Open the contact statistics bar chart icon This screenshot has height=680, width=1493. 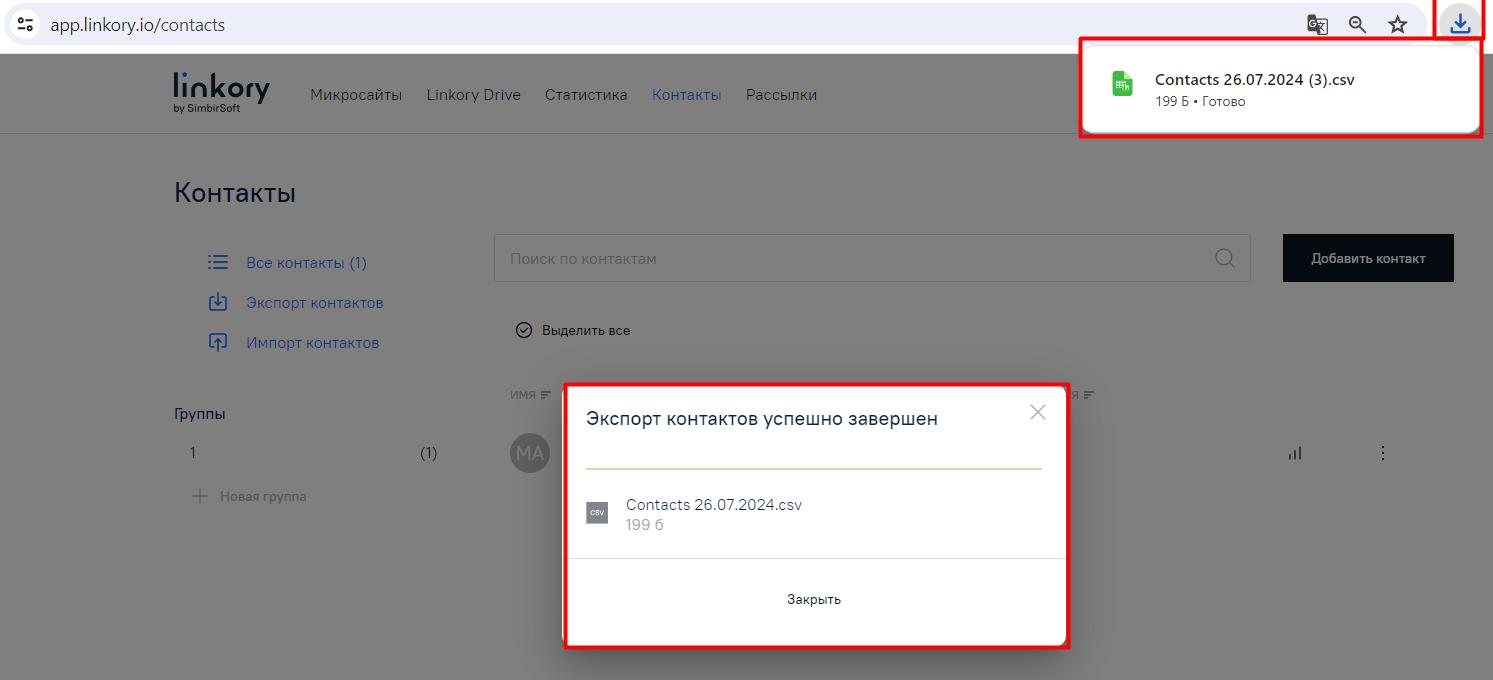pos(1294,452)
